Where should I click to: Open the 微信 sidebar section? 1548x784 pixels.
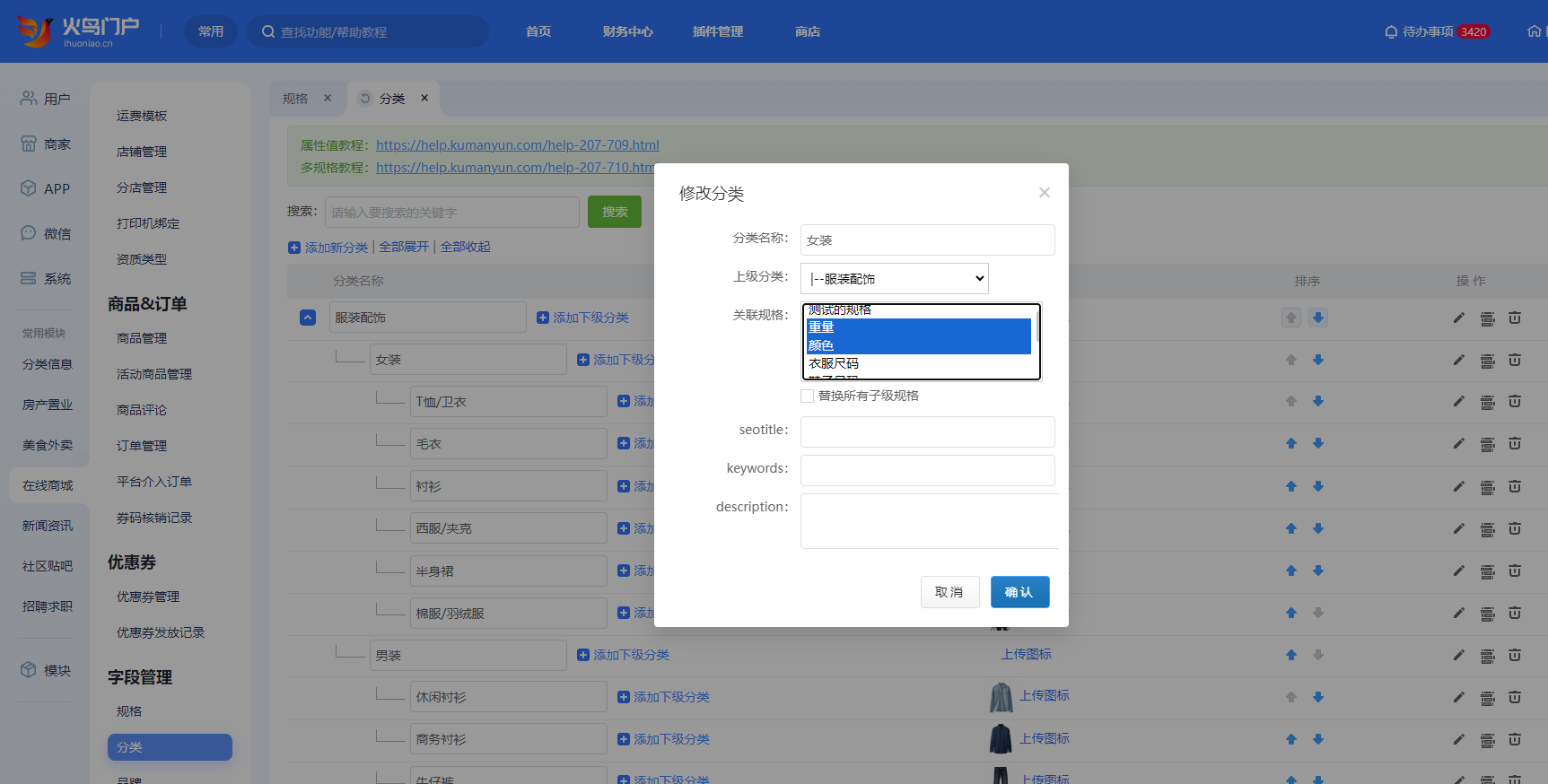click(45, 233)
